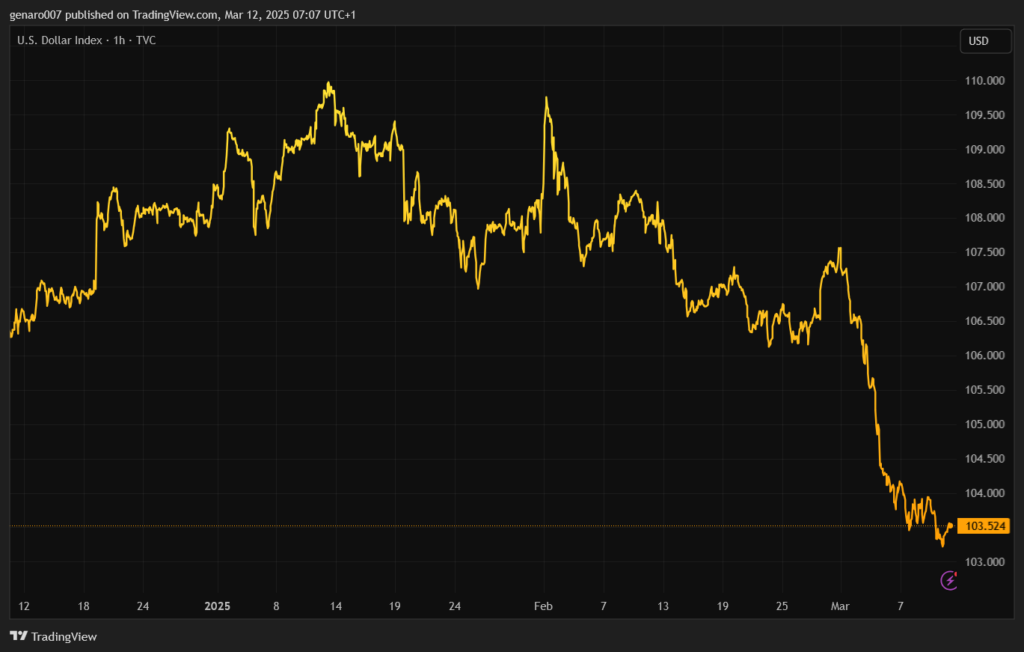The width and height of the screenshot is (1024, 652).
Task: Select the Feb marker on time axis
Action: (x=543, y=606)
